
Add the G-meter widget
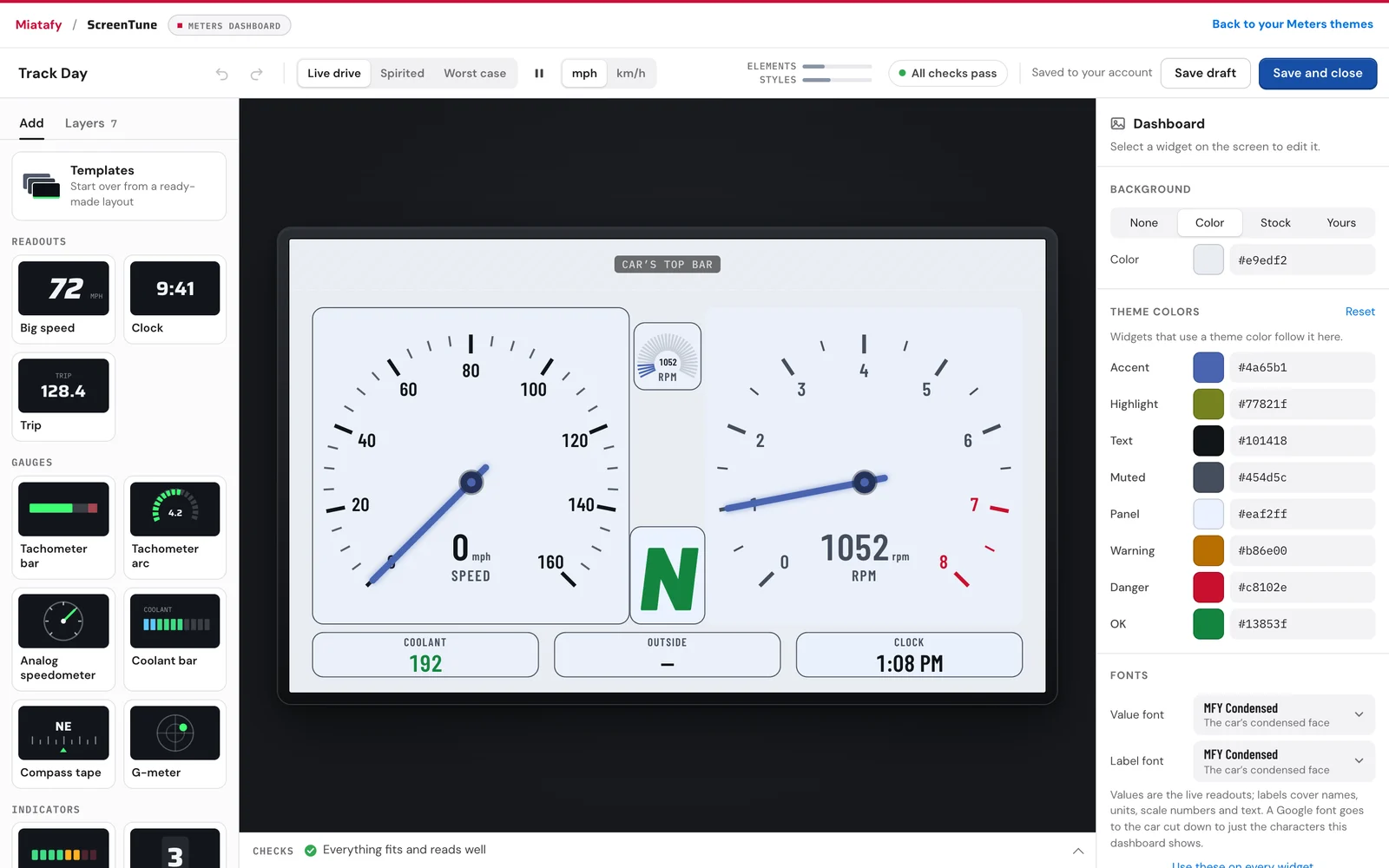[x=174, y=744]
